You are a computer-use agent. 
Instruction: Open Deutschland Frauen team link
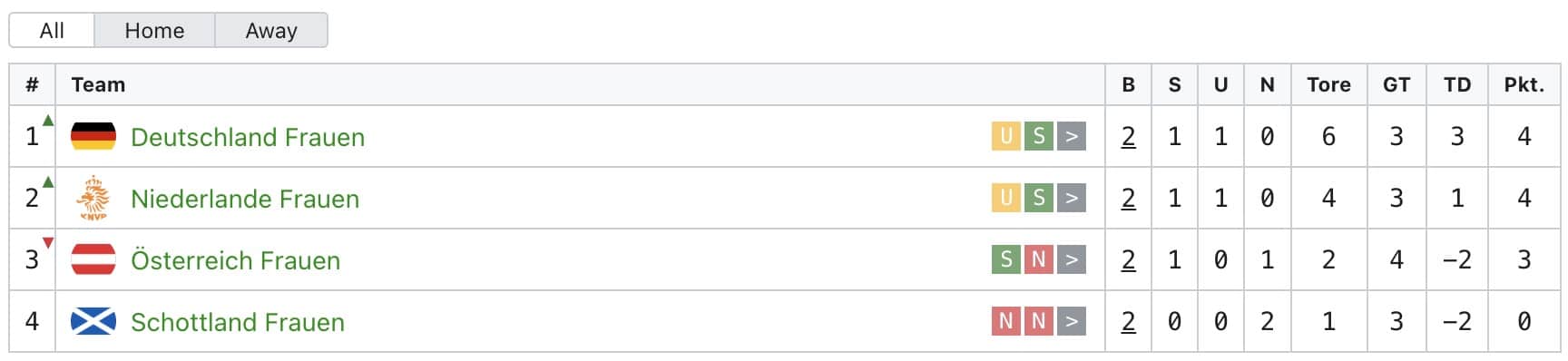[248, 137]
